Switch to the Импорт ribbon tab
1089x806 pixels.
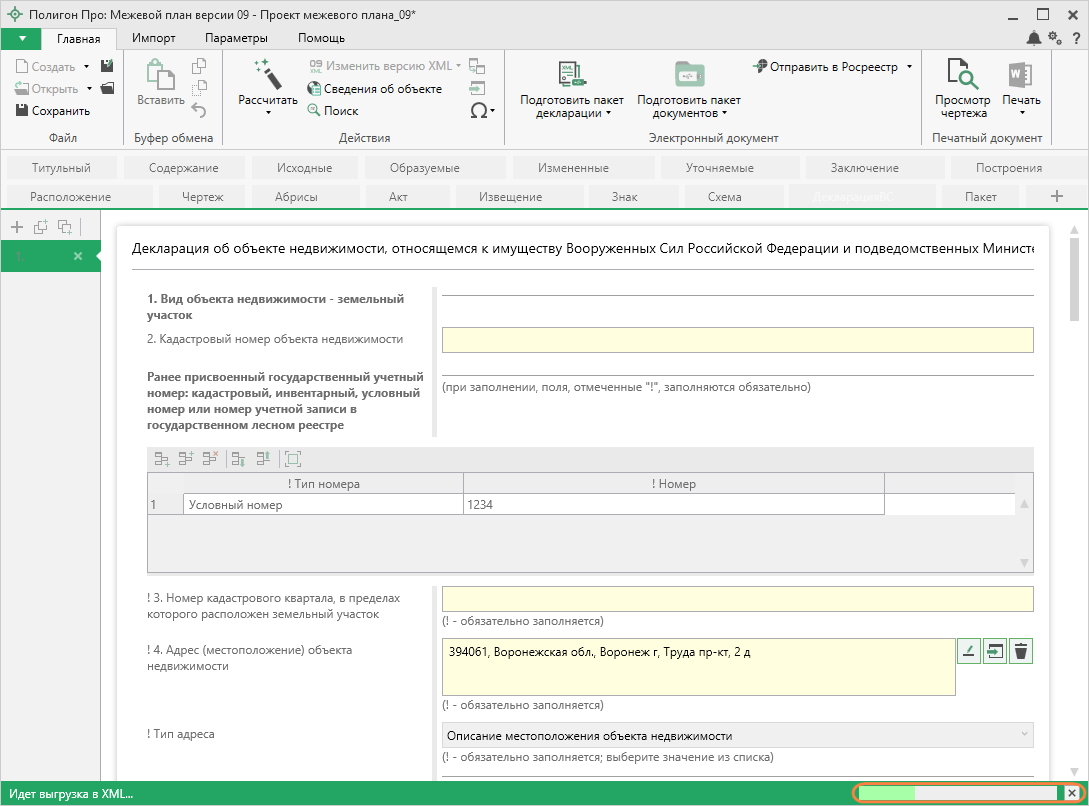153,38
